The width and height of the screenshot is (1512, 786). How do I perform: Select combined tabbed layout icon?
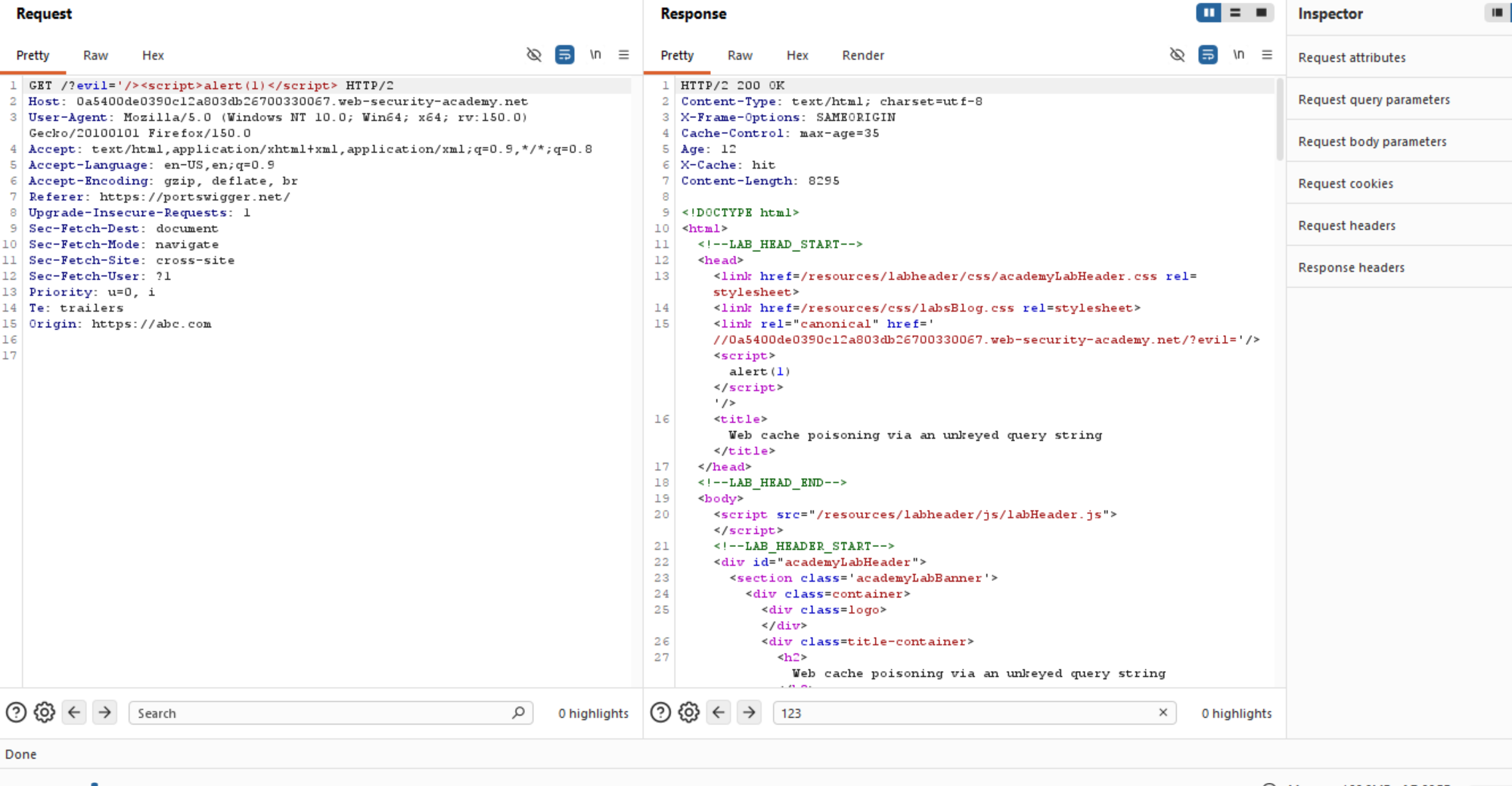pyautogui.click(x=1261, y=13)
